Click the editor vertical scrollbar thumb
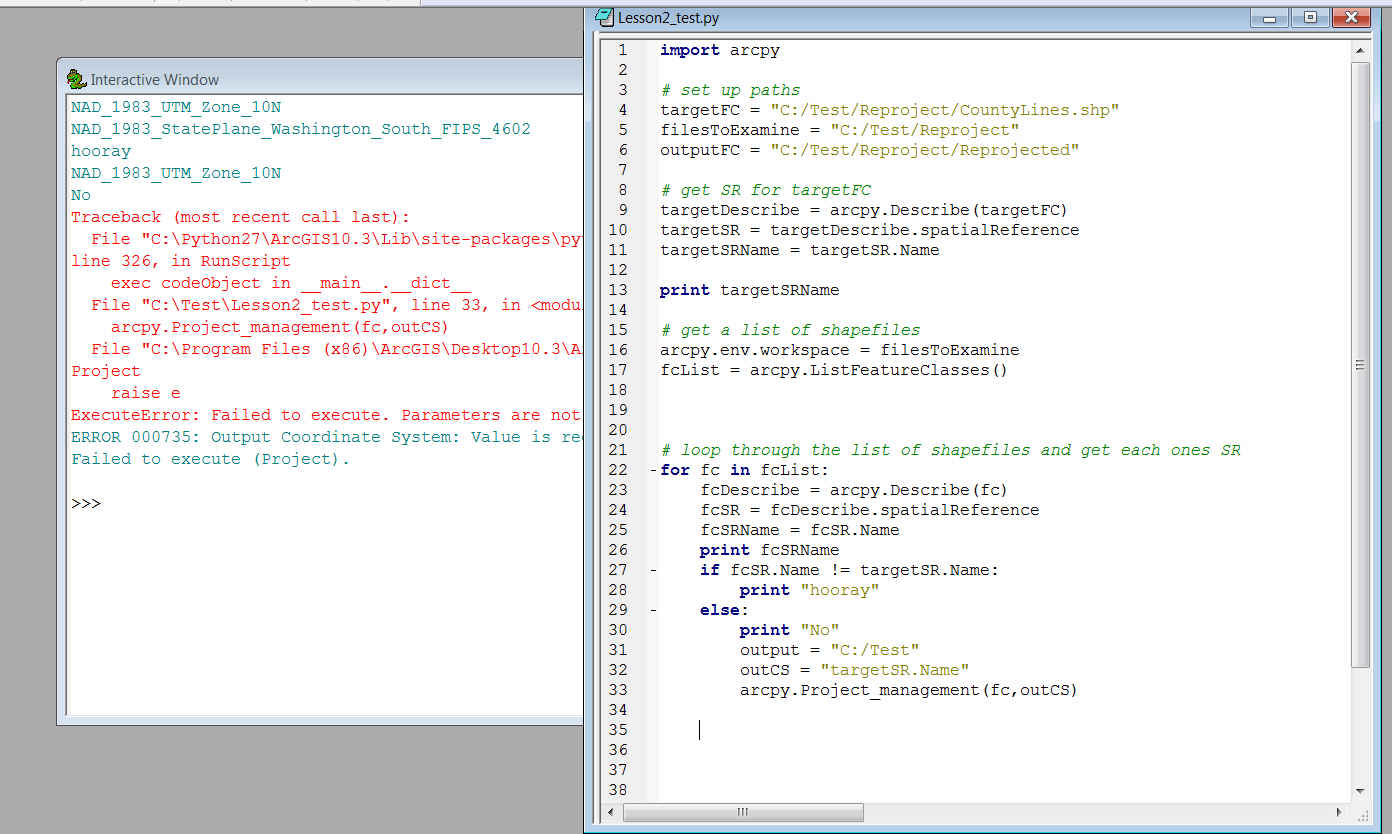Image resolution: width=1392 pixels, height=834 pixels. [x=1360, y=365]
